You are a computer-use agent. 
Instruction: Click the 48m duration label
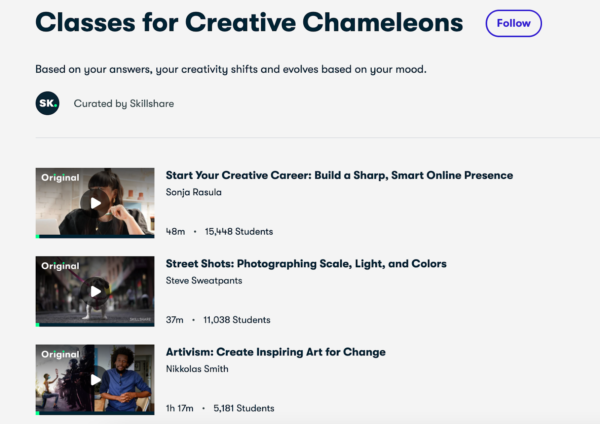click(x=175, y=232)
